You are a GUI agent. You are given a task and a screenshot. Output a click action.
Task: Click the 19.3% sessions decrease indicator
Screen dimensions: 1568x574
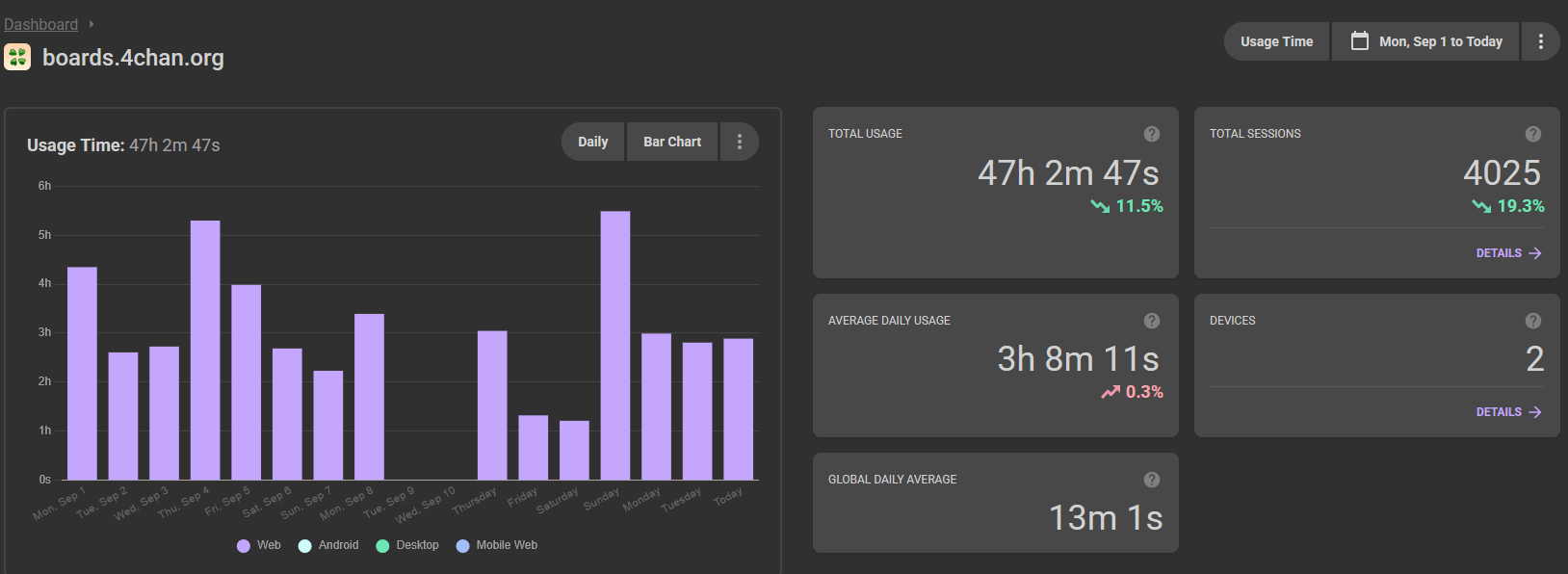(x=1508, y=206)
